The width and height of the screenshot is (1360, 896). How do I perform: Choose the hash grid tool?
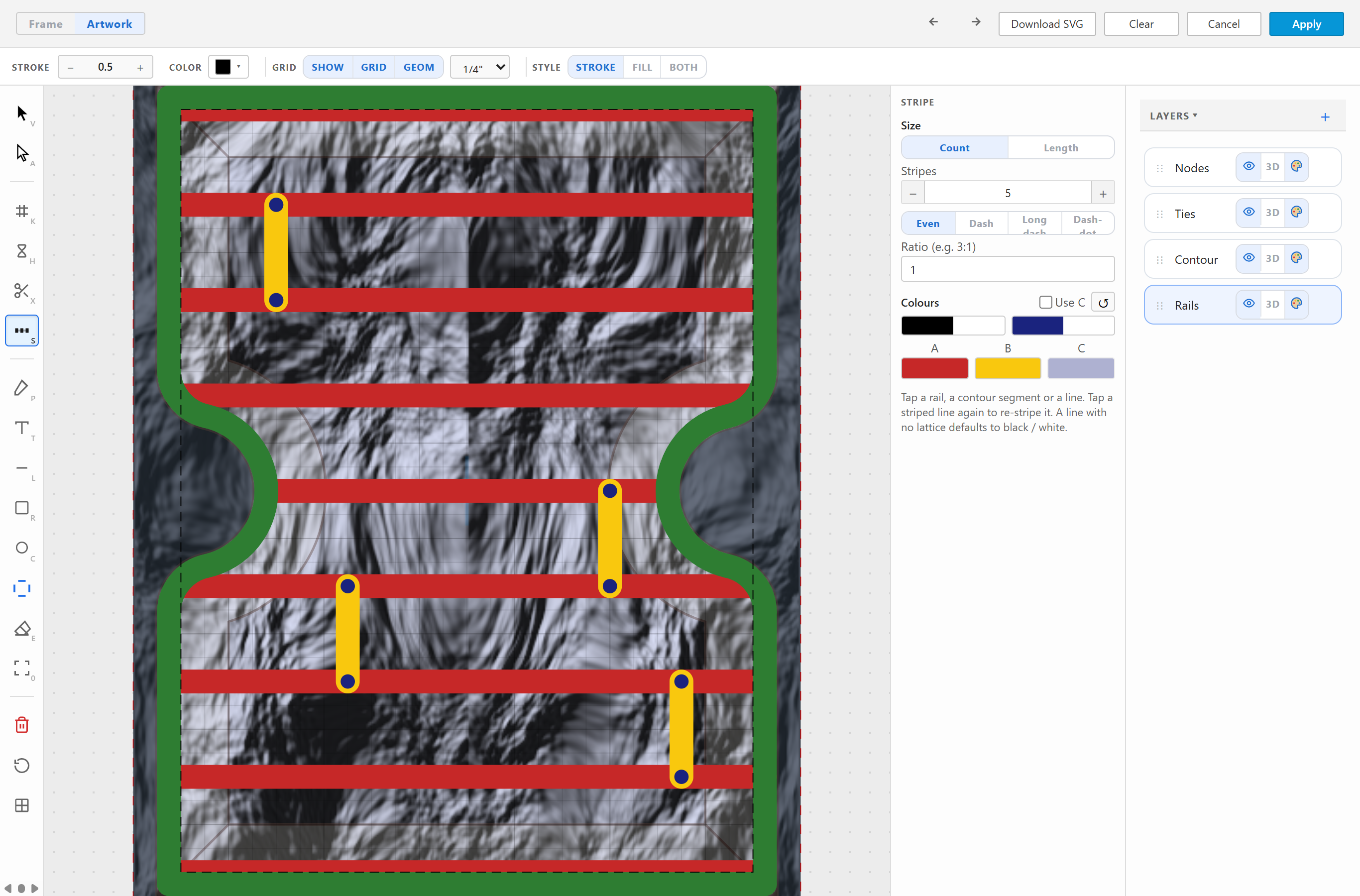[x=22, y=211]
